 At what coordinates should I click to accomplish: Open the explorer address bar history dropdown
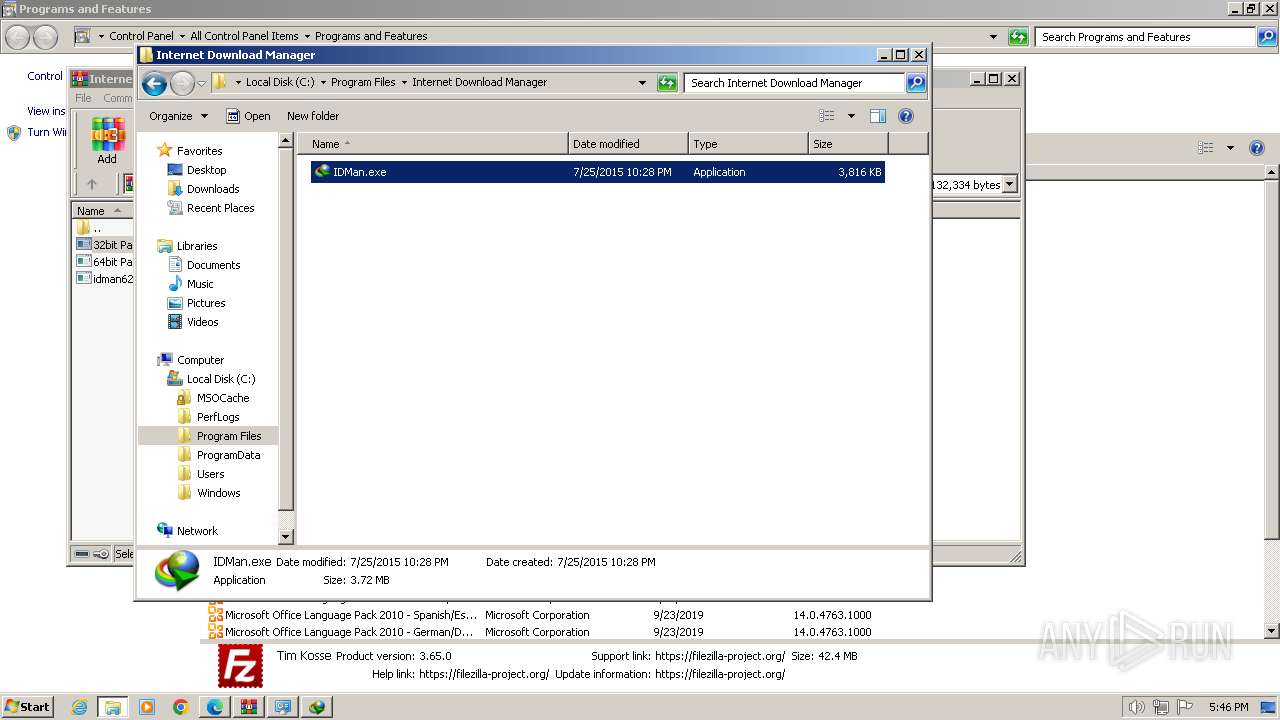[x=642, y=83]
